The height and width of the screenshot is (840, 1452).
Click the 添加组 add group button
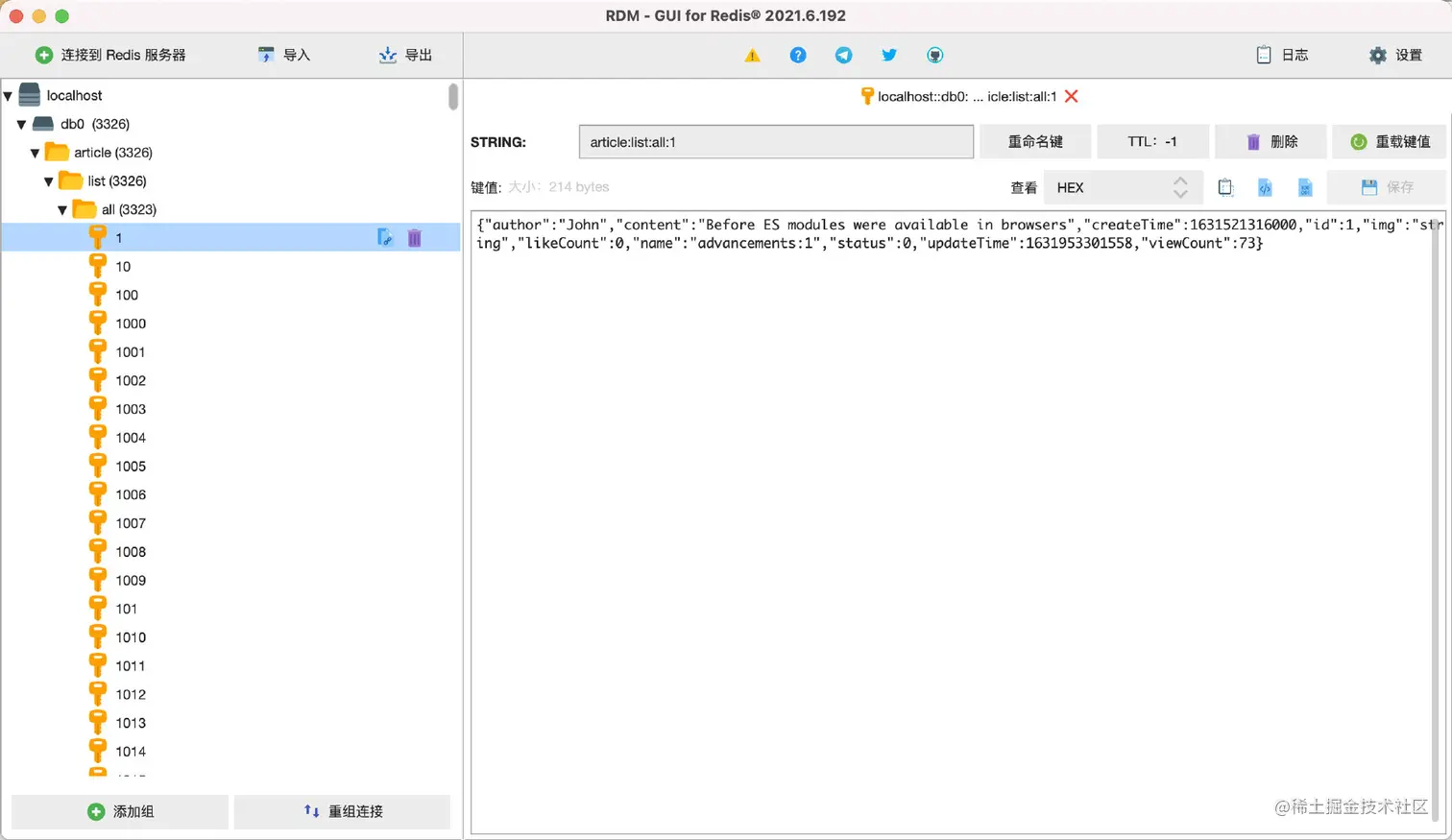coord(120,812)
